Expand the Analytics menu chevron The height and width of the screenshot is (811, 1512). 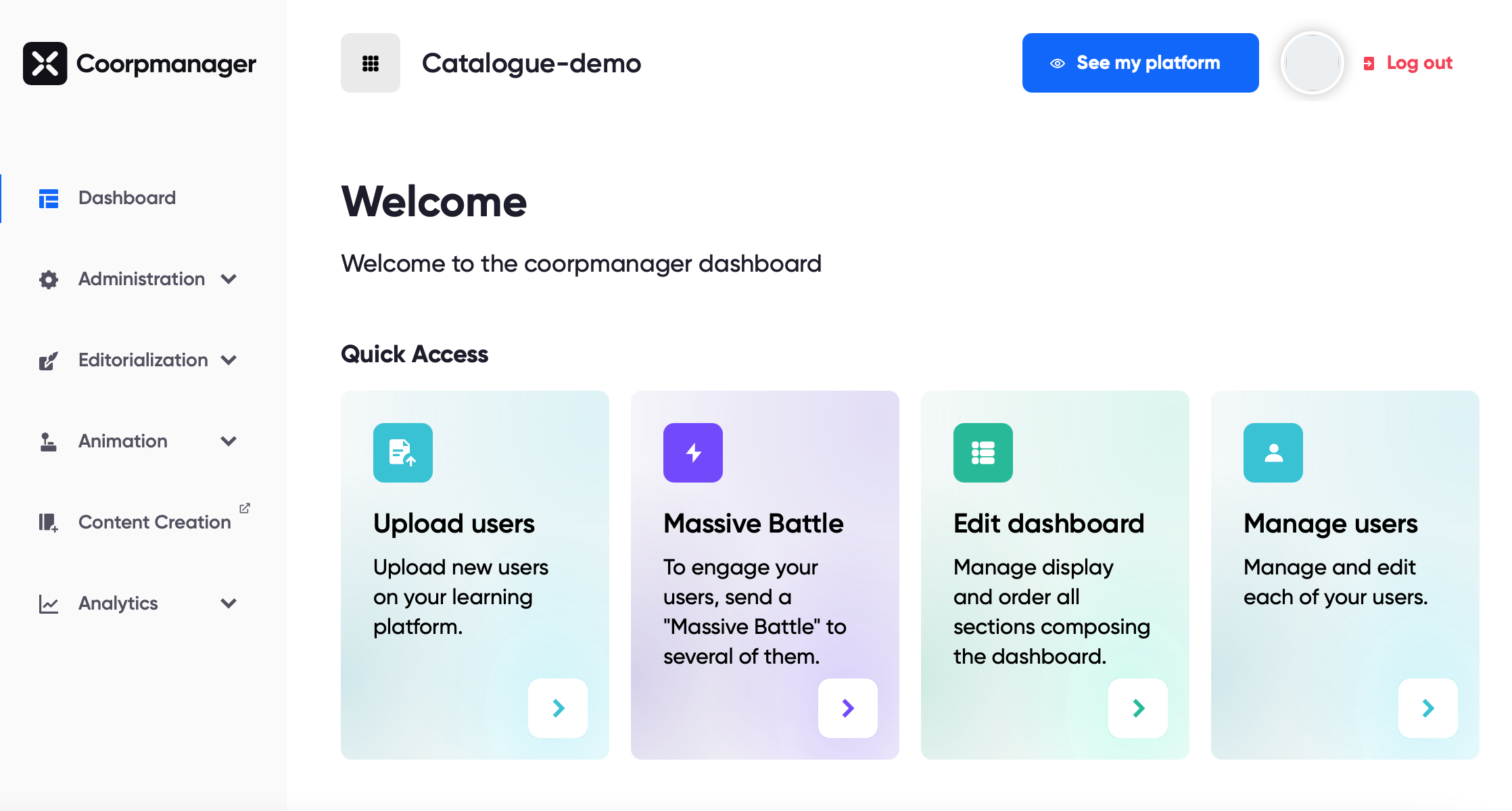(x=229, y=604)
